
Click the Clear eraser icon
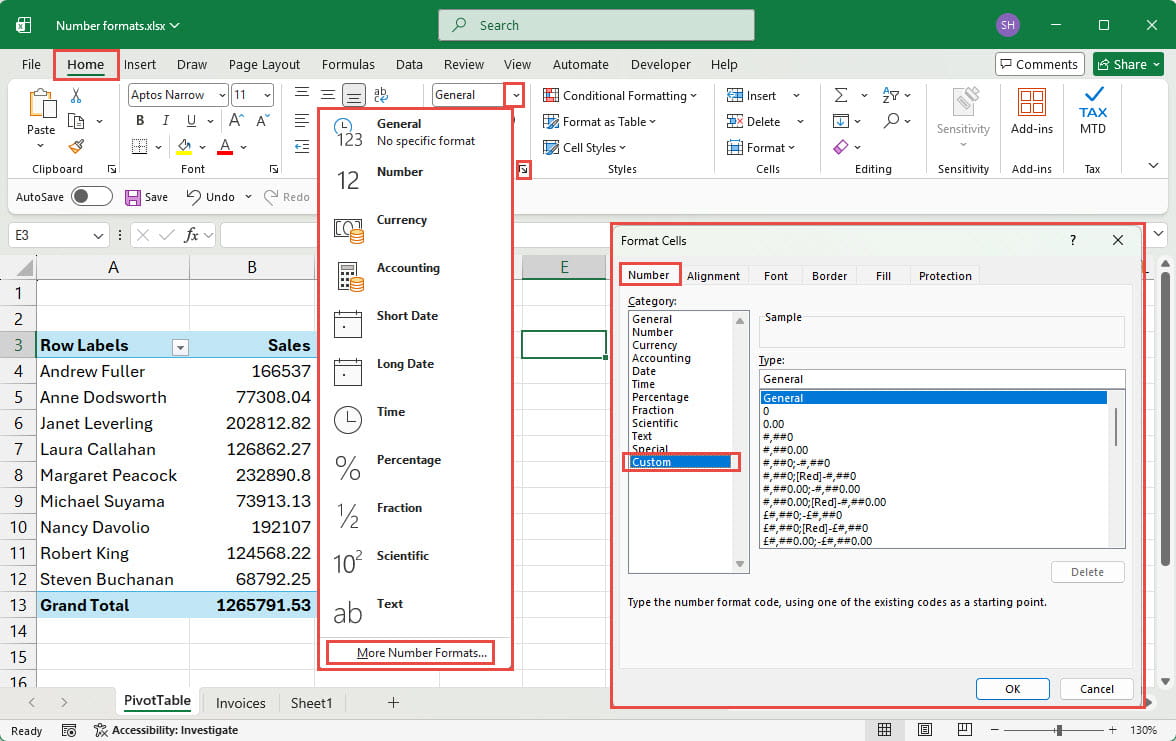[x=841, y=147]
